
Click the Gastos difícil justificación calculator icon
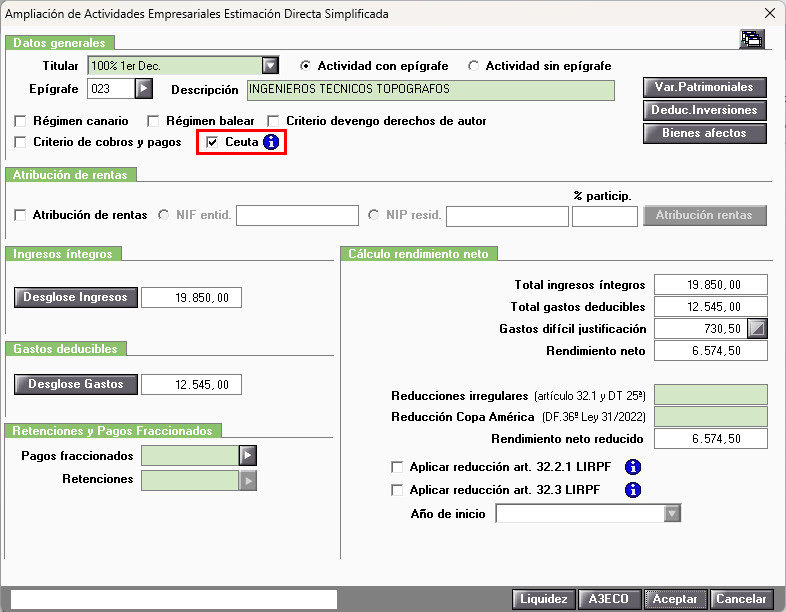757,329
